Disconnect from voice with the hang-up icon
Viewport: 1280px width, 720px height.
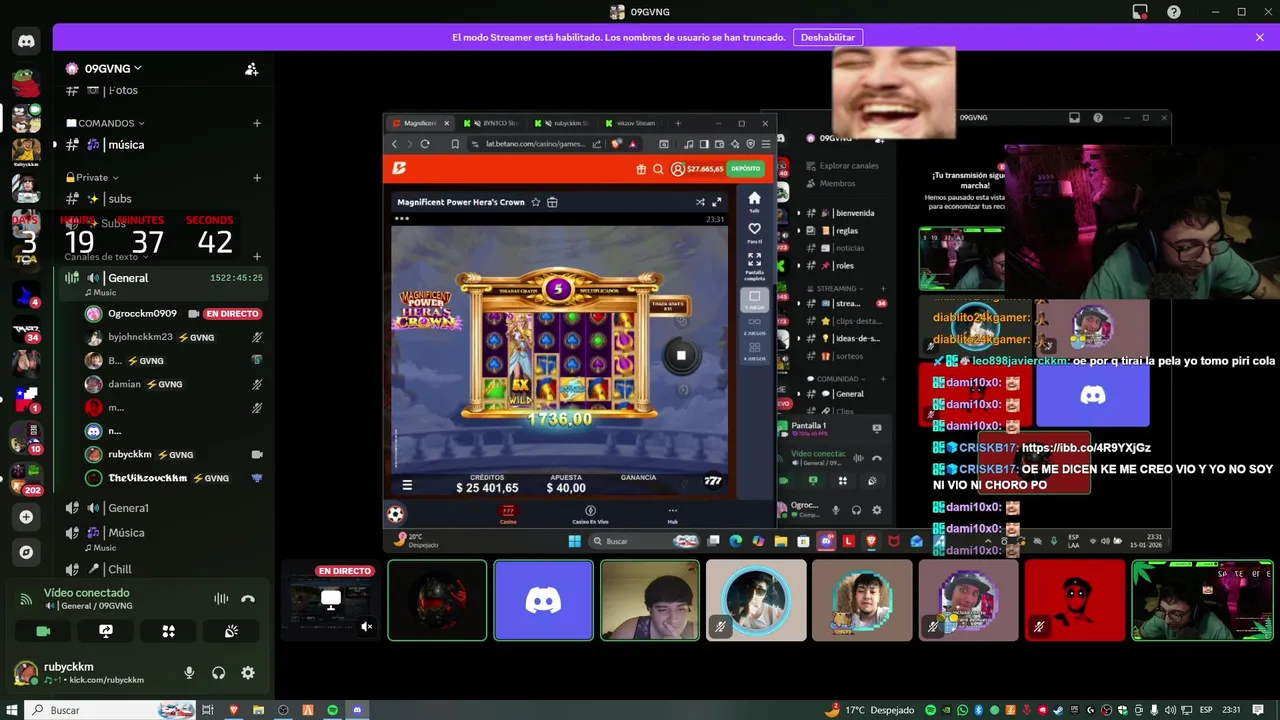[x=248, y=599]
